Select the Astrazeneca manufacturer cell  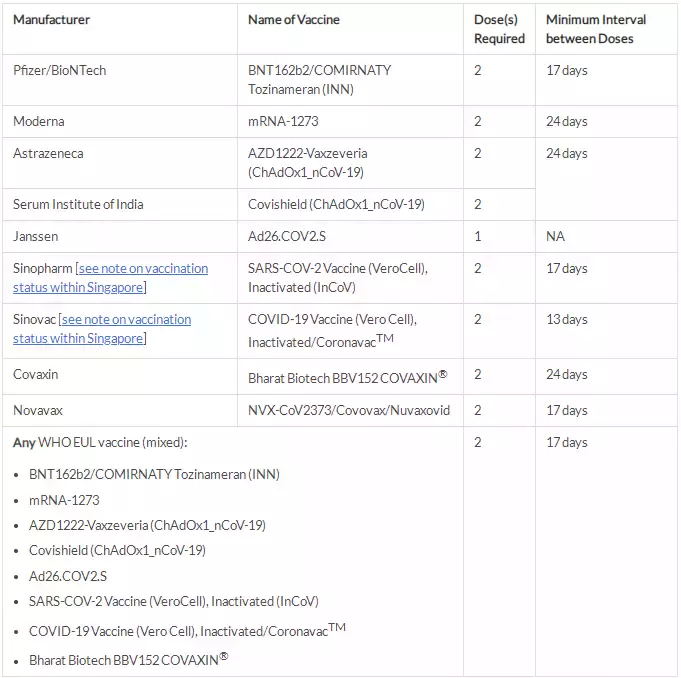(x=48, y=154)
